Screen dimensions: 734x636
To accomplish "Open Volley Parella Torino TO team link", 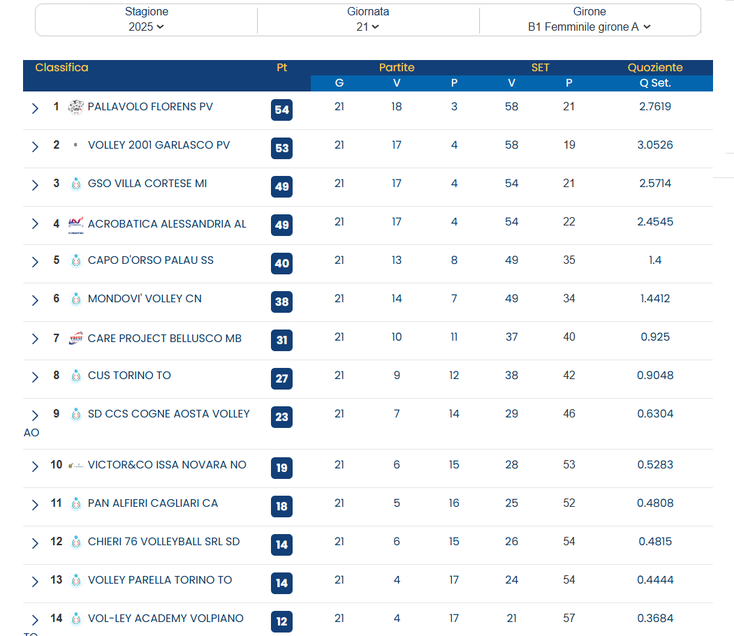I will point(160,580).
